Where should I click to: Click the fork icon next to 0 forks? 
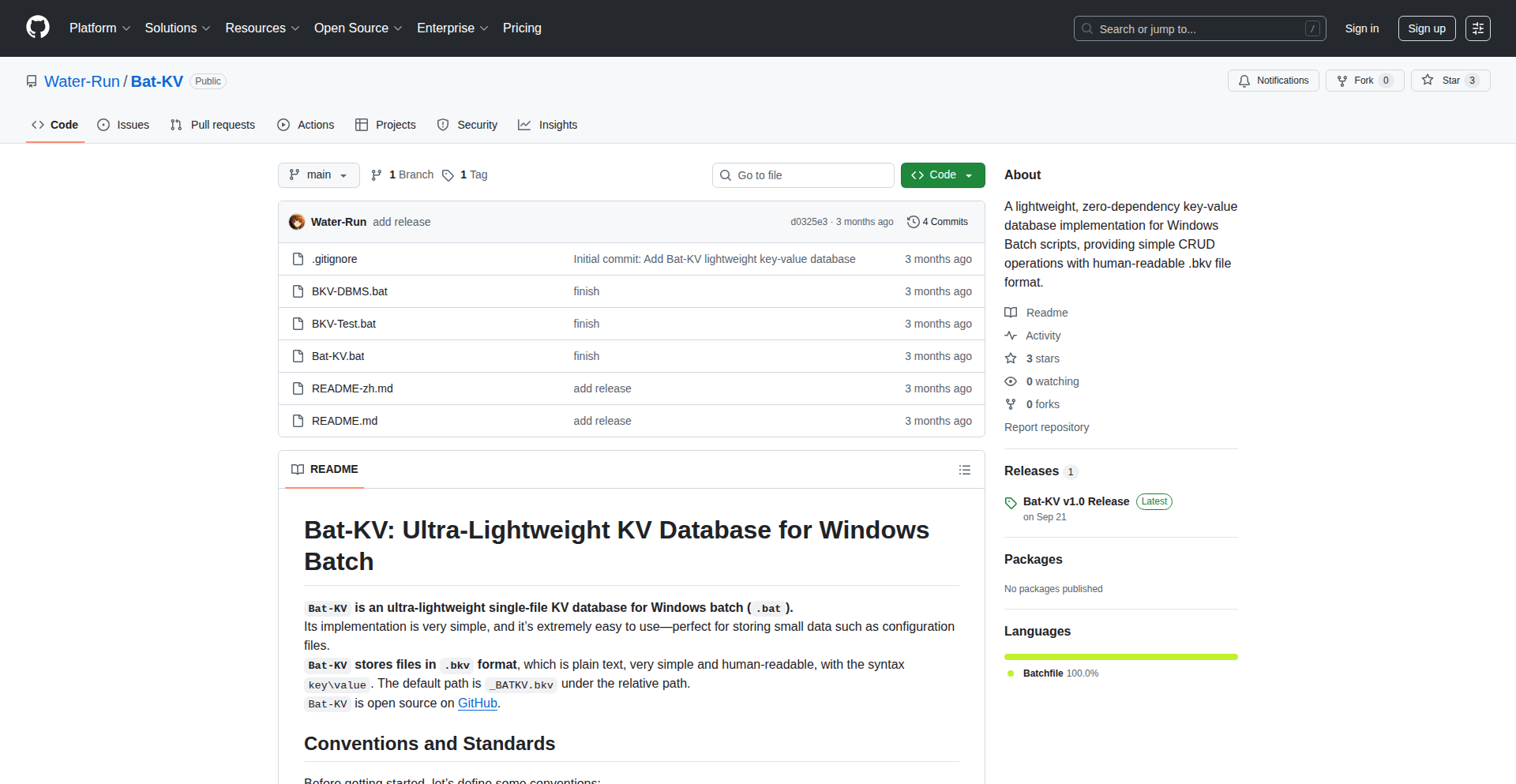[1011, 404]
